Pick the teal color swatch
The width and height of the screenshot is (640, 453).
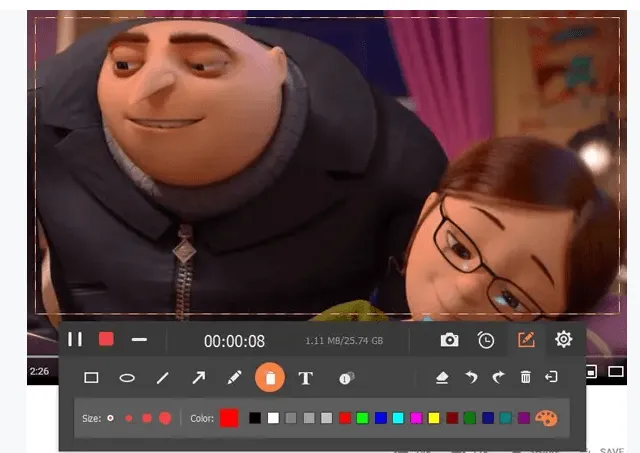coord(505,418)
